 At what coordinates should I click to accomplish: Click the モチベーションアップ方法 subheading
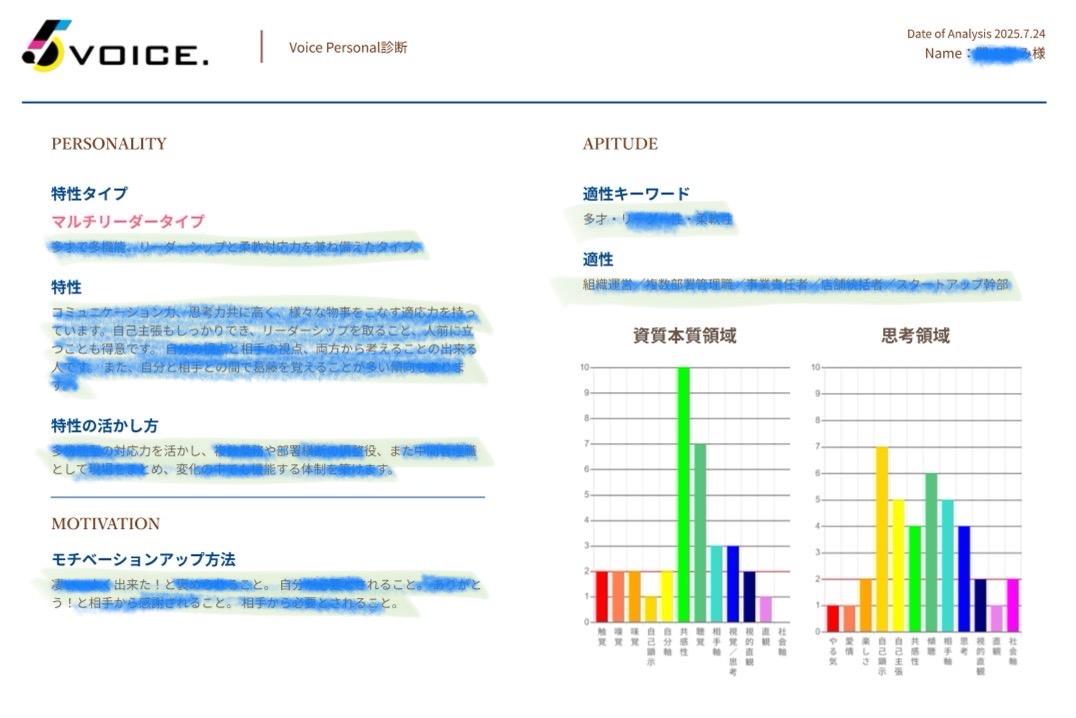[143, 559]
